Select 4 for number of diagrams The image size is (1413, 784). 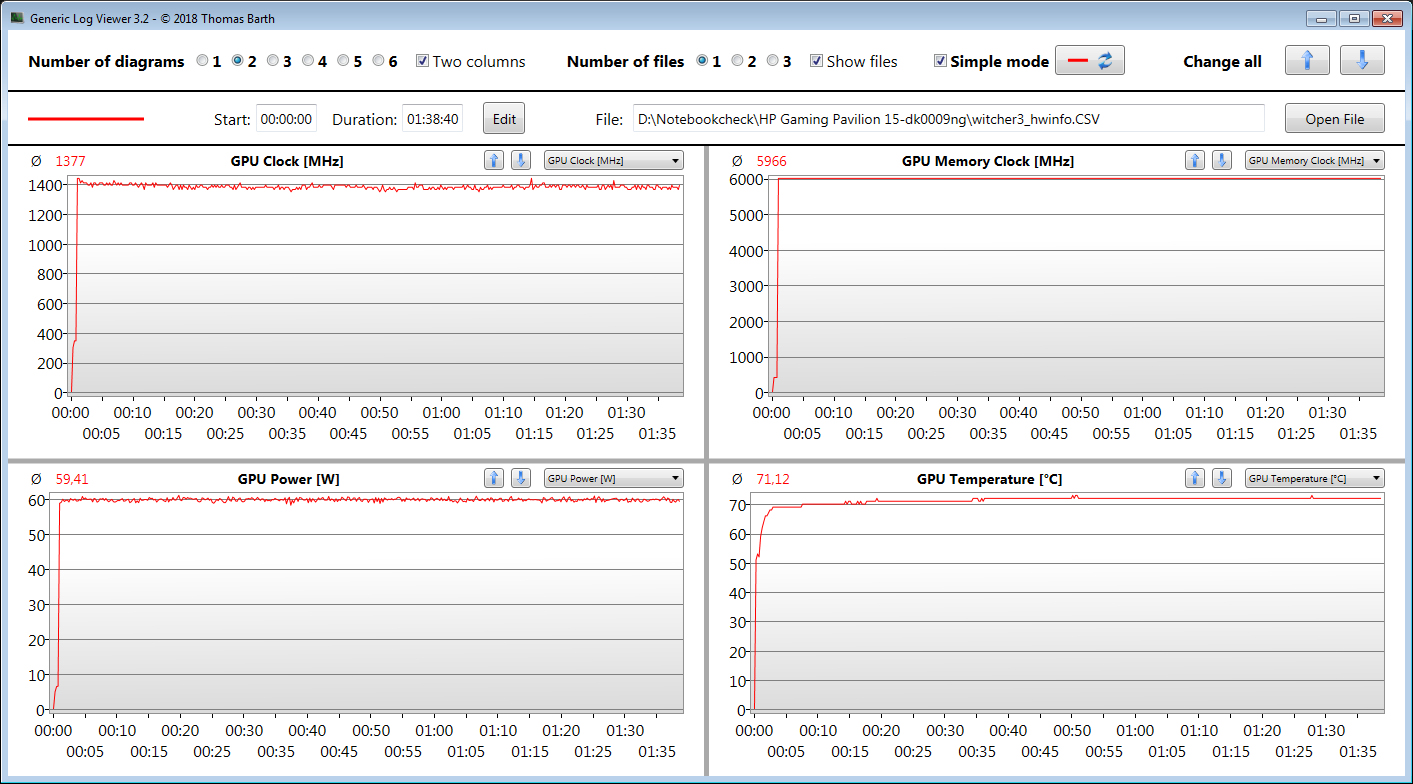coord(308,61)
